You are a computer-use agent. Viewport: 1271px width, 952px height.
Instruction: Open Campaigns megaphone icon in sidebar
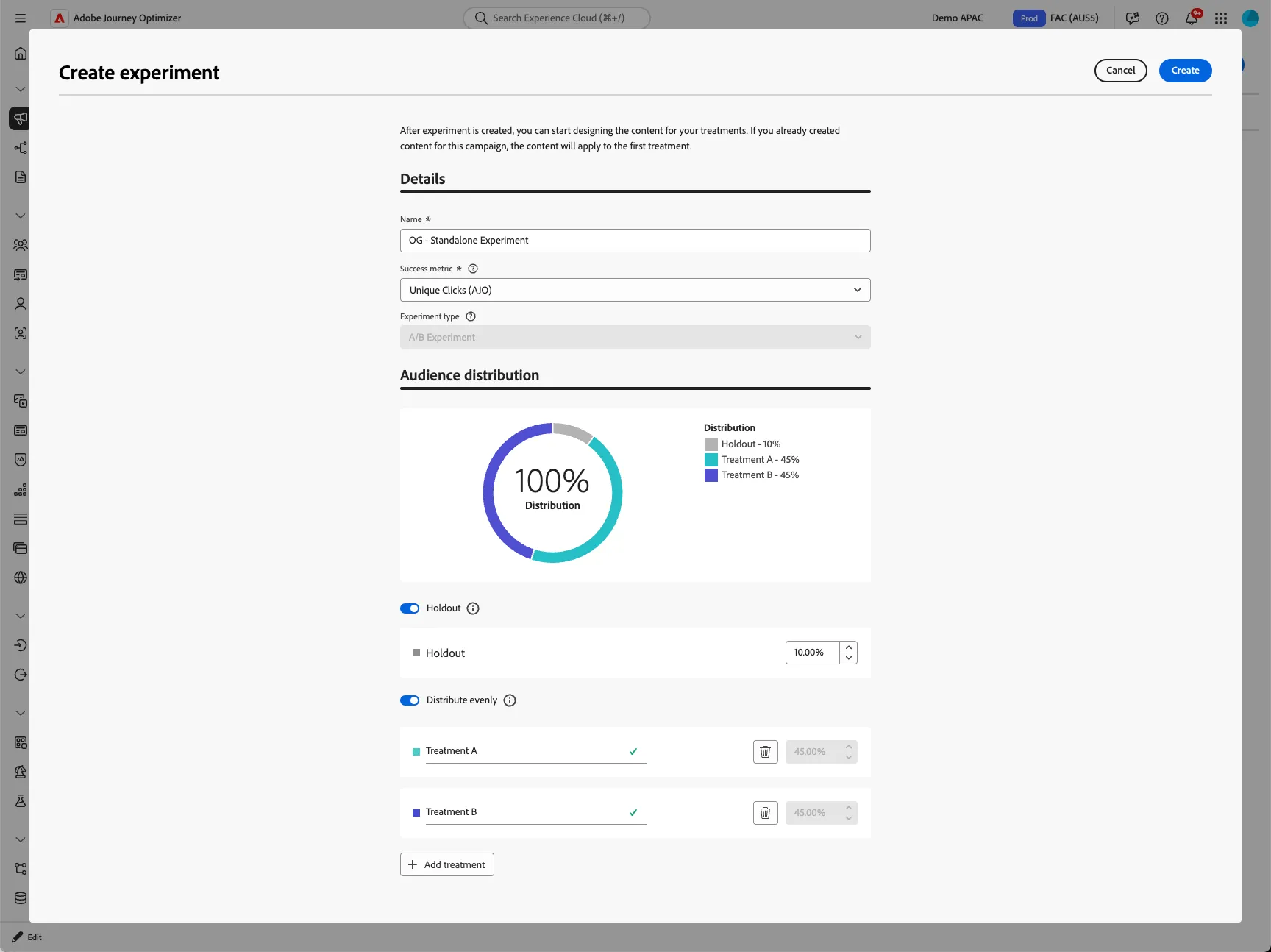[x=21, y=118]
